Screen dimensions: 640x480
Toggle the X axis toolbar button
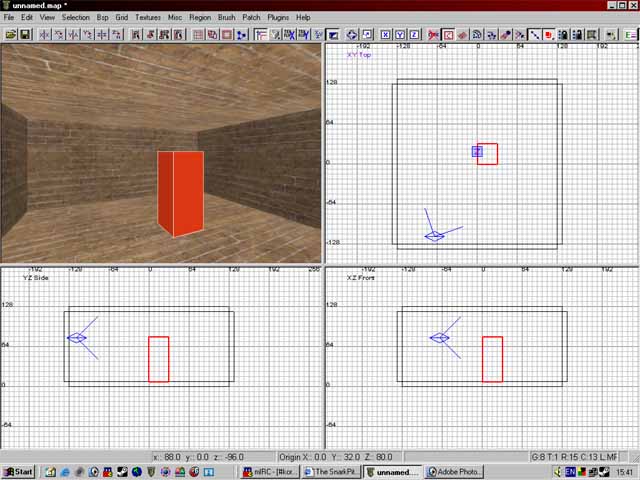(385, 34)
